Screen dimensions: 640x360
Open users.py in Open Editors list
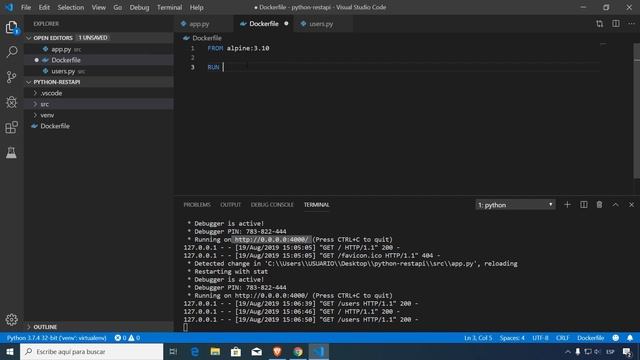(x=99, y=71)
